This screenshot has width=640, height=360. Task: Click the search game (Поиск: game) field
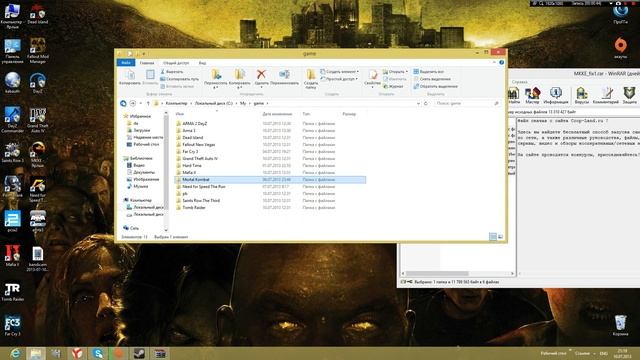click(x=467, y=104)
